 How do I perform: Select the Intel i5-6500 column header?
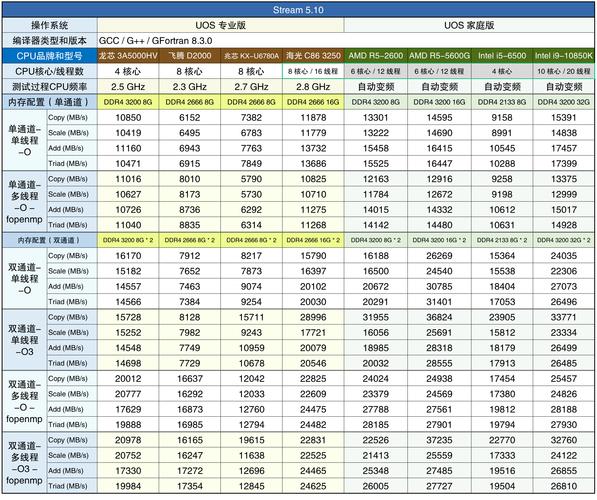click(502, 56)
